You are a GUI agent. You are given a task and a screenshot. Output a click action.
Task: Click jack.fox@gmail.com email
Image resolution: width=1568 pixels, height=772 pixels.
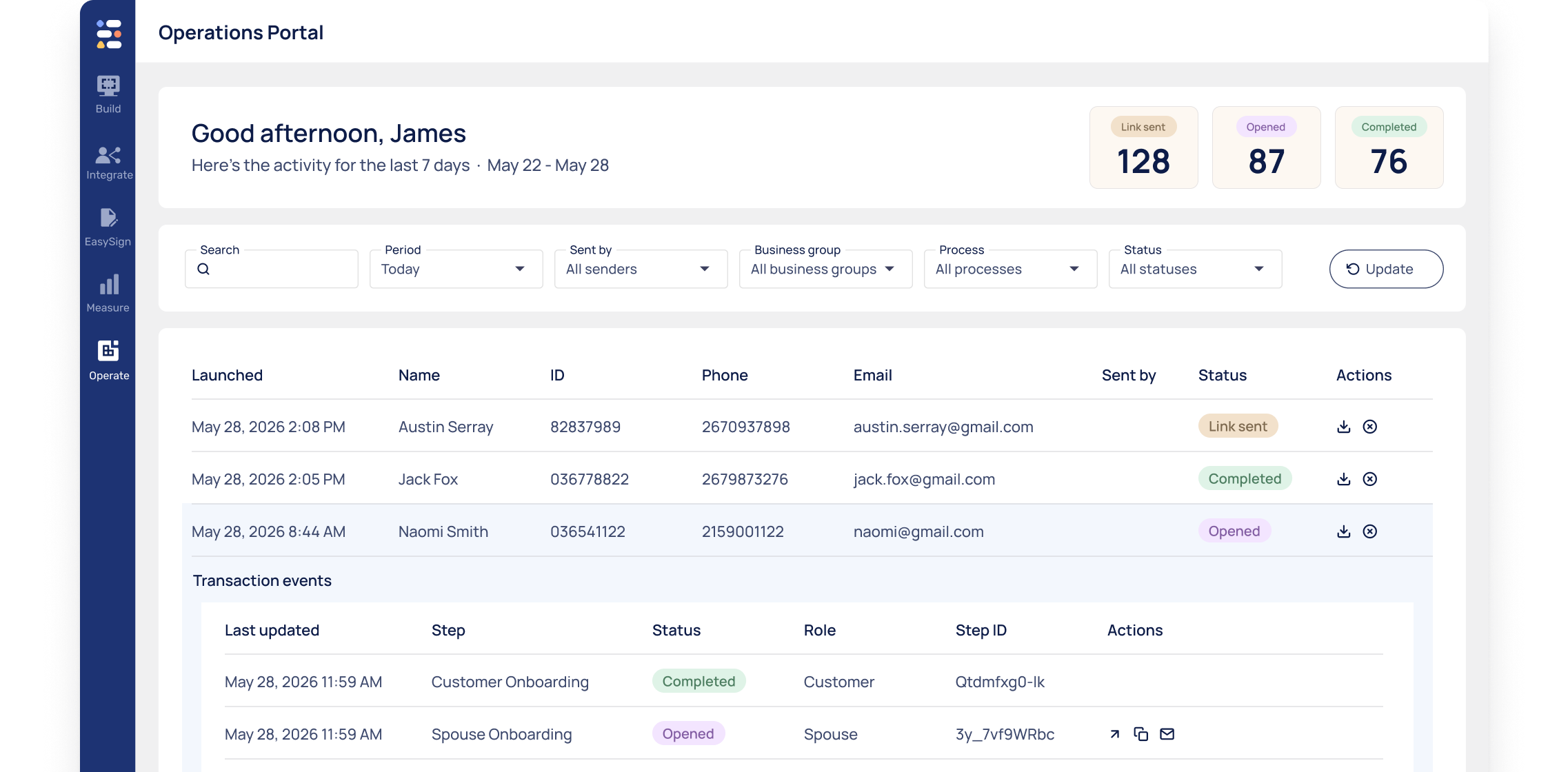[924, 479]
